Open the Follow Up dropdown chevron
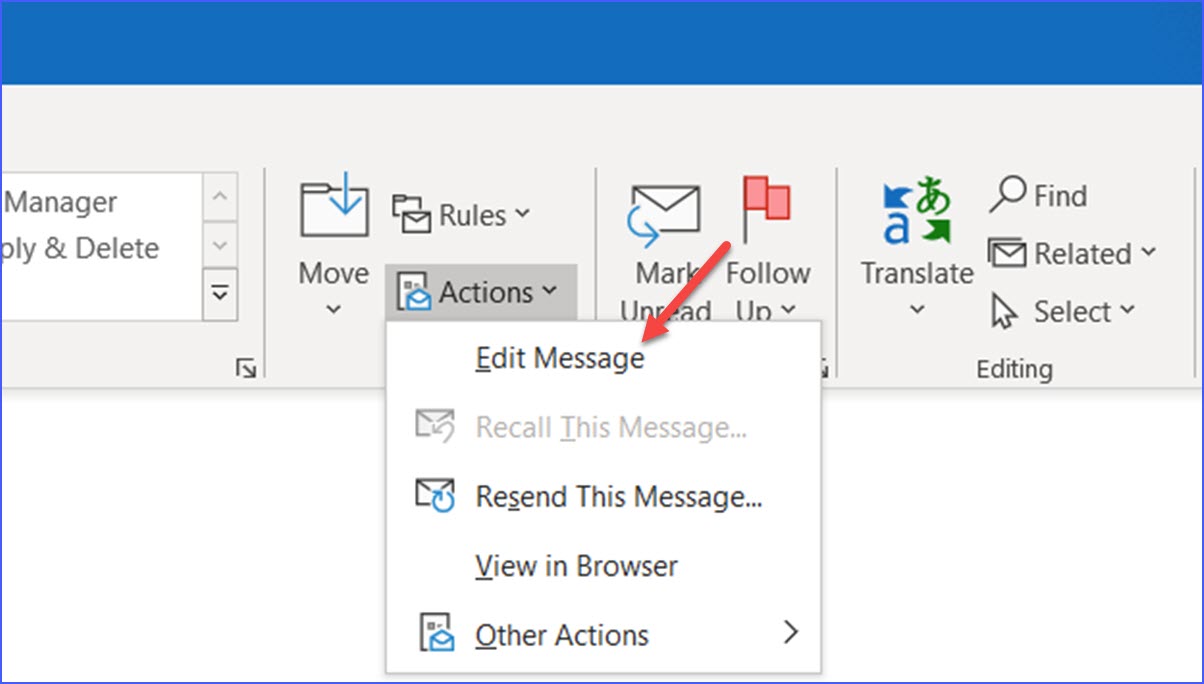Screen dimensions: 1204x684 point(787,313)
